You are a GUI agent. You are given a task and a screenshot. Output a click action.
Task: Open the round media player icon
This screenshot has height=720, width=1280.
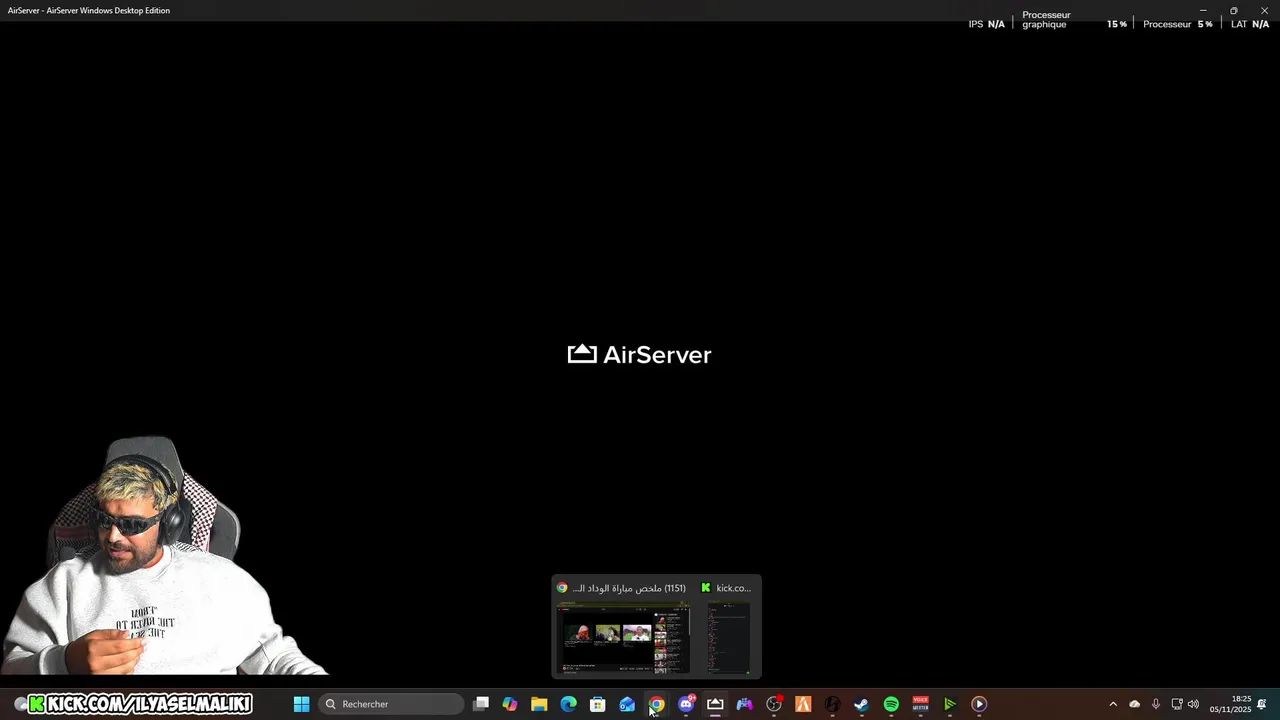tap(979, 704)
